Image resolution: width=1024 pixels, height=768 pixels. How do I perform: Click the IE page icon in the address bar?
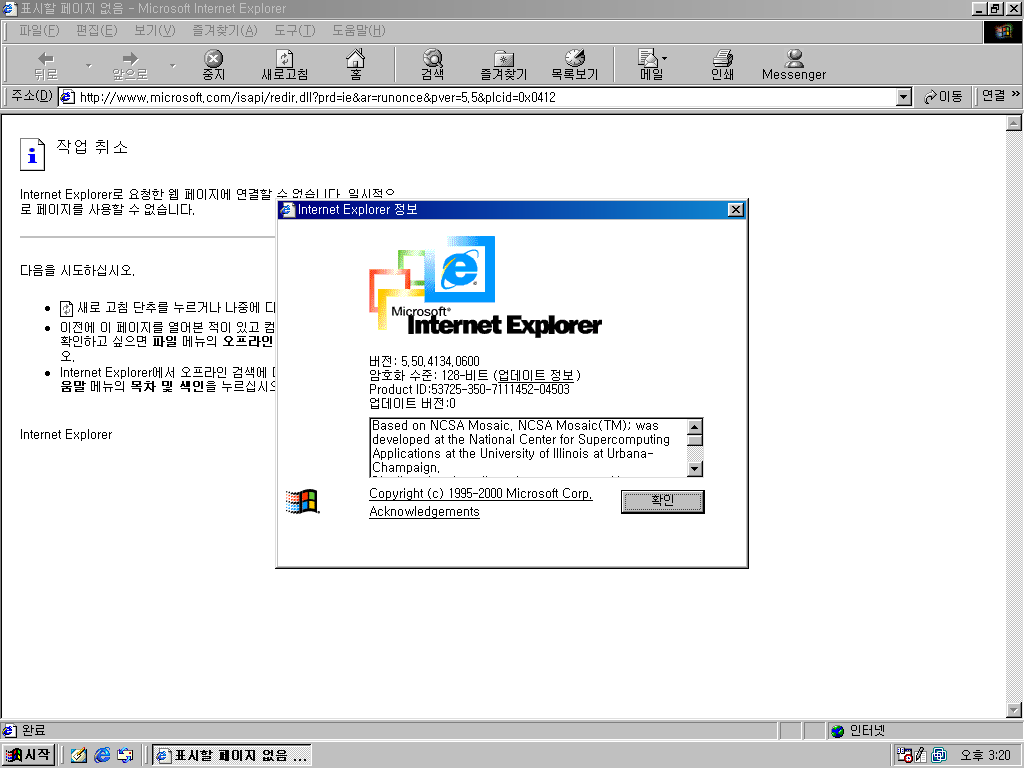pyautogui.click(x=67, y=97)
